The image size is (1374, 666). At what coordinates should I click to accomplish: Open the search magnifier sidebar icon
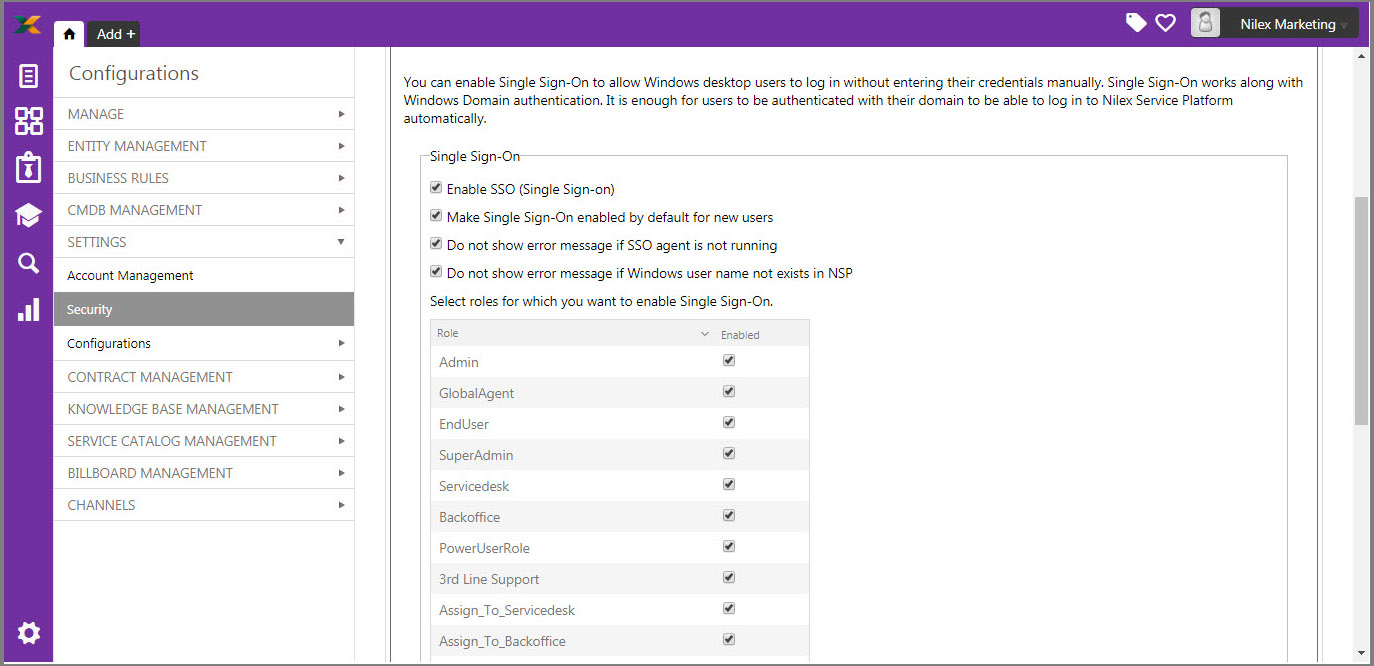(28, 263)
